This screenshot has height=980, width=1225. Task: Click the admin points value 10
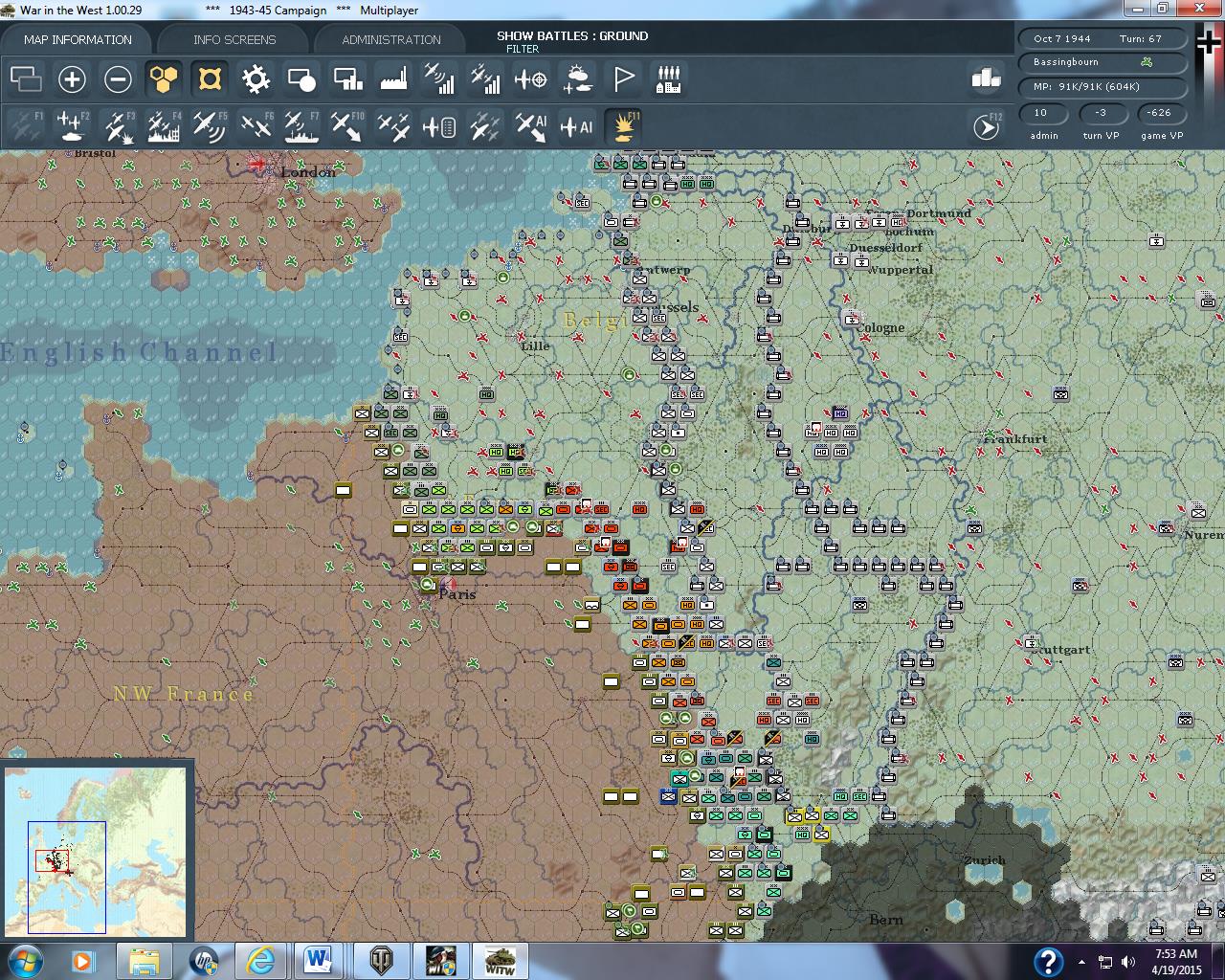pos(1041,113)
